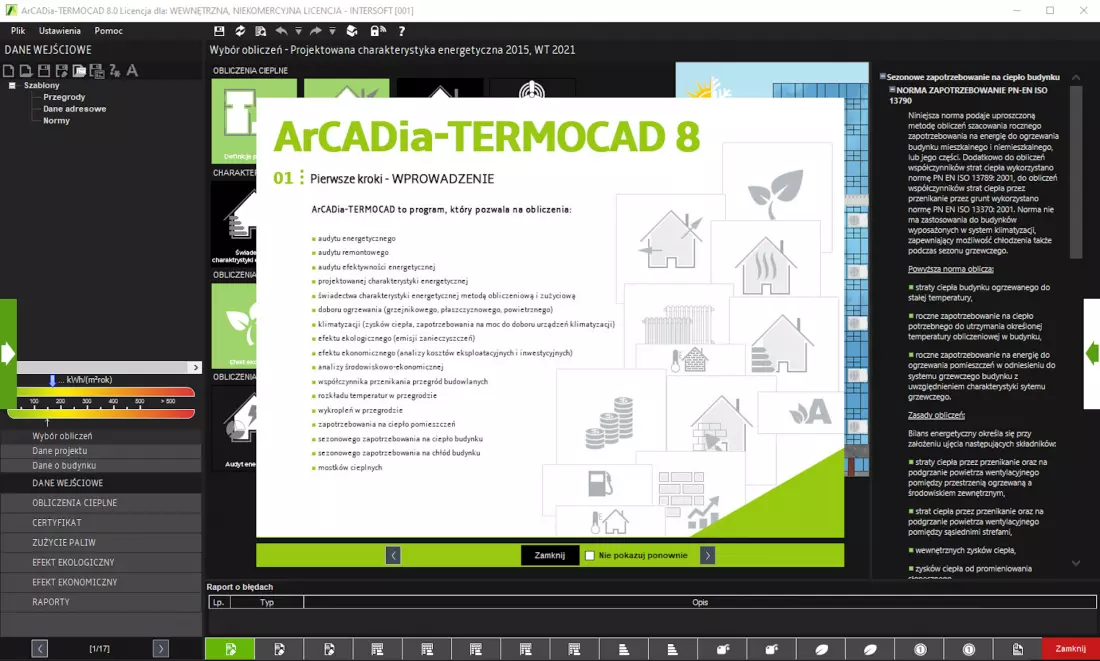Tick the Nie pokazuj ponownie checkbox
This screenshot has height=661, width=1100.
[x=589, y=556]
